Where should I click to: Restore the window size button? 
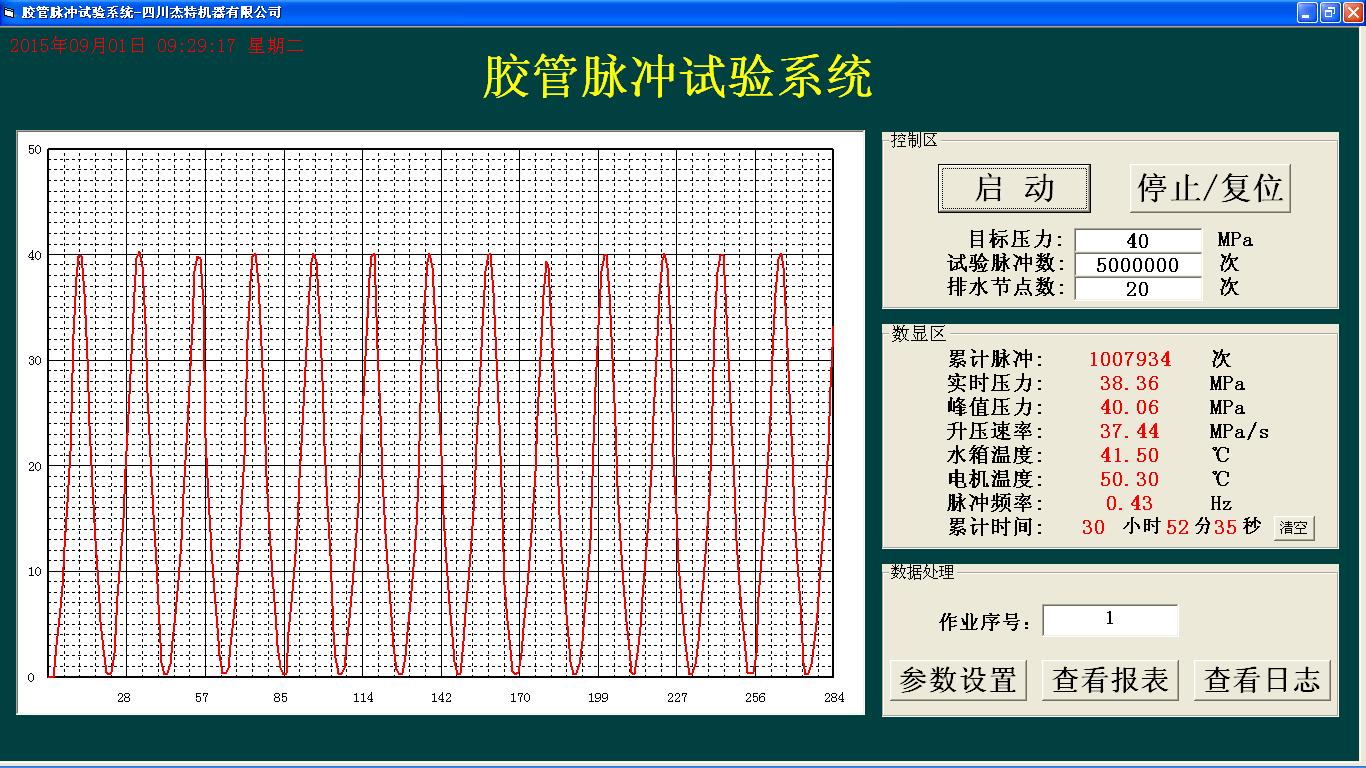(x=1330, y=12)
